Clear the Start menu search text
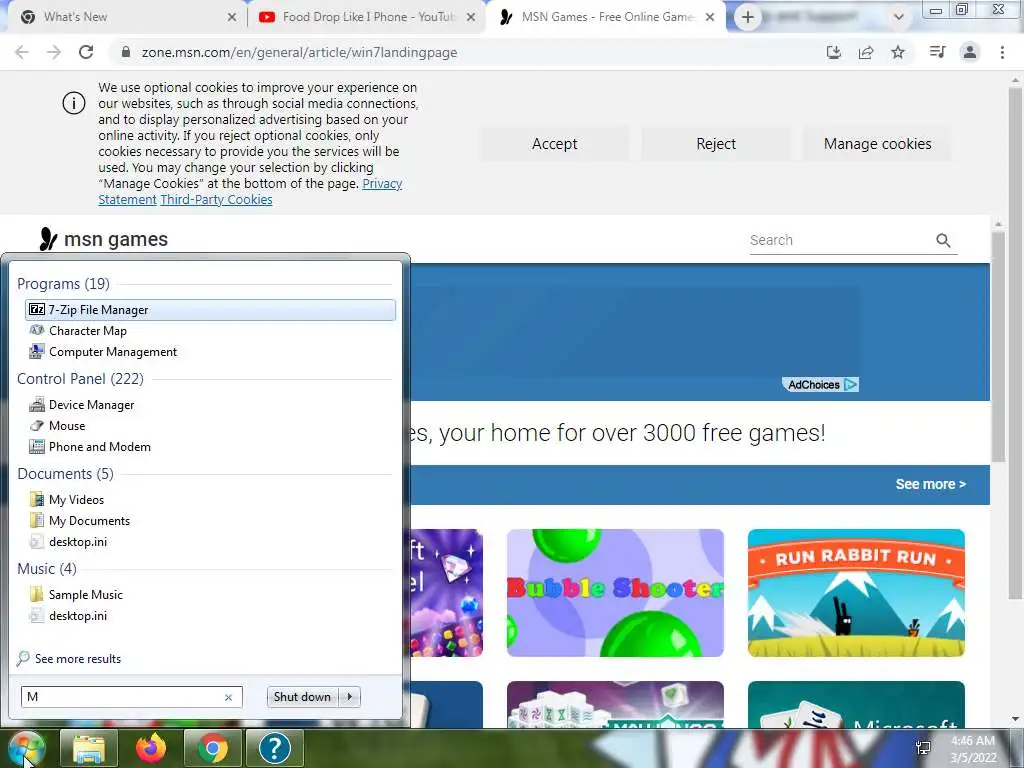Image resolution: width=1024 pixels, height=768 pixels. tap(229, 697)
